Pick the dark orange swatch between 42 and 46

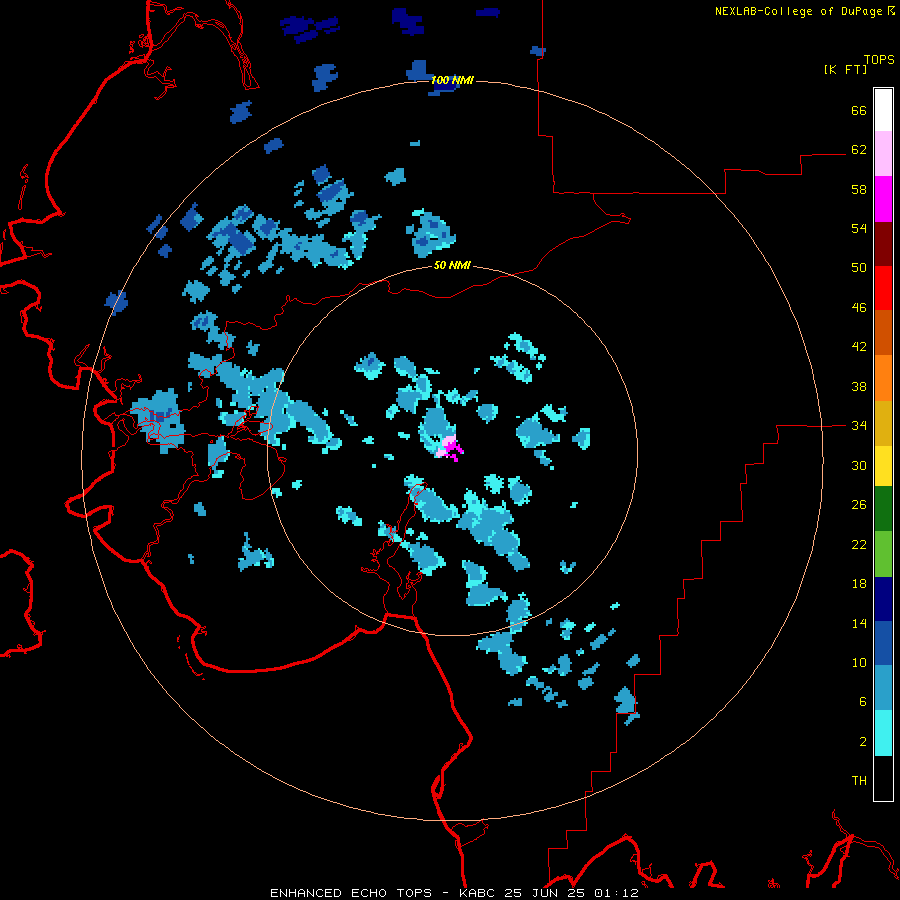click(x=883, y=333)
